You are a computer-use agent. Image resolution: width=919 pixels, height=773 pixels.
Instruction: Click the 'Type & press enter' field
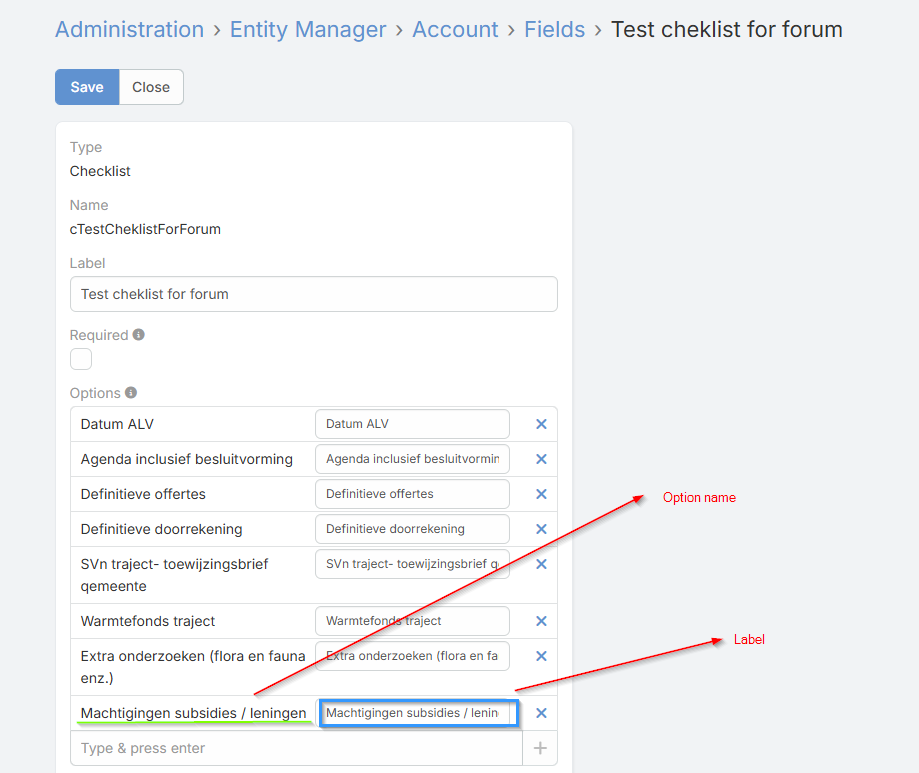296,748
